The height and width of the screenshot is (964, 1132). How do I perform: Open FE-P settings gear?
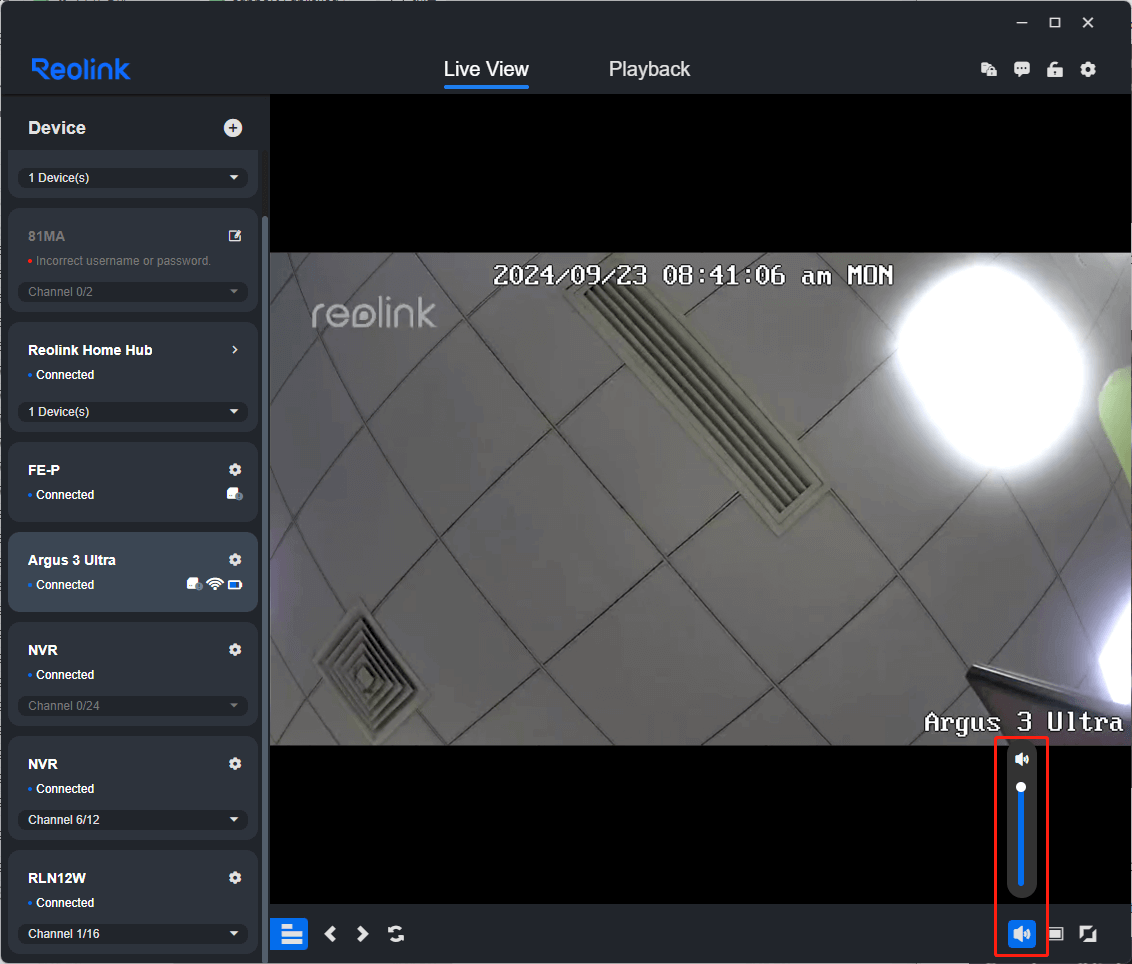pos(235,470)
